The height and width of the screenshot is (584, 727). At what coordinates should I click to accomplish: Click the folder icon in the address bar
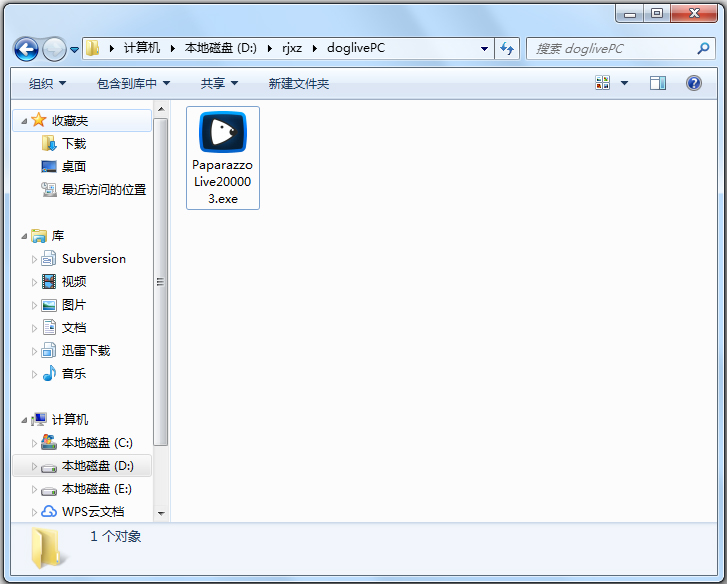tap(93, 48)
